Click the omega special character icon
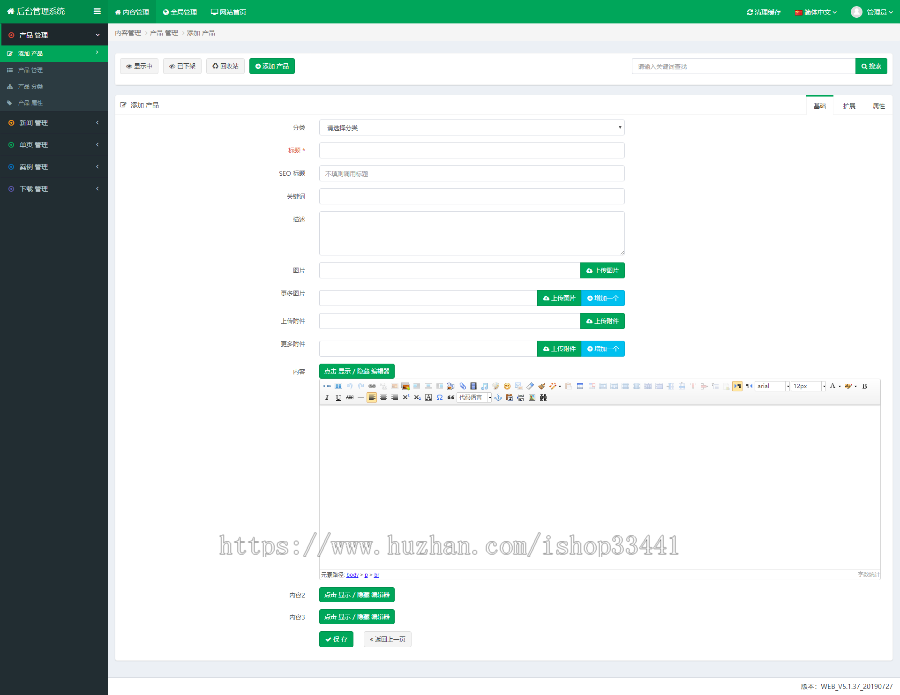900x695 pixels. (440, 398)
